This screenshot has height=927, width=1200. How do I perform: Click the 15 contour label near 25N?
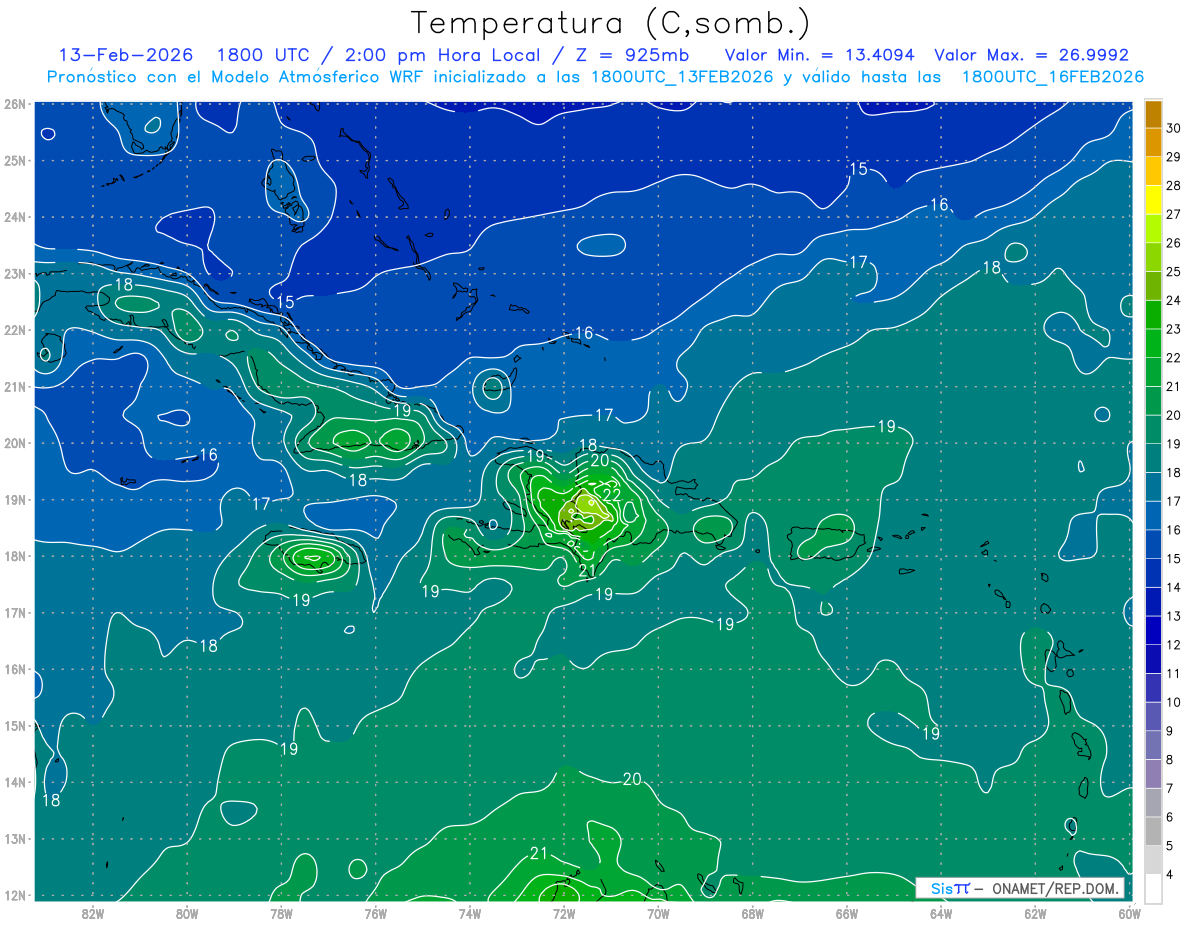tap(858, 169)
